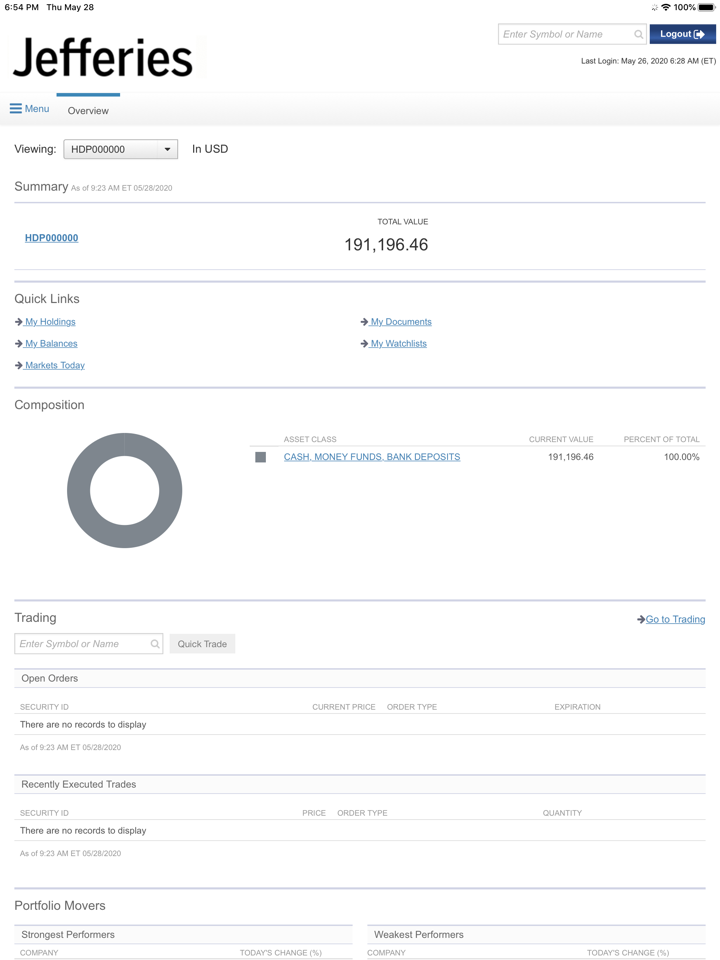Tap the Wi-Fi icon in status bar

[666, 7]
